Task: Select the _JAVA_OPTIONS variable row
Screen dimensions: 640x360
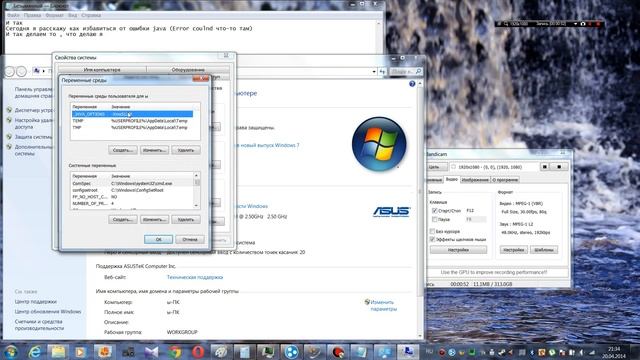Action: point(132,114)
